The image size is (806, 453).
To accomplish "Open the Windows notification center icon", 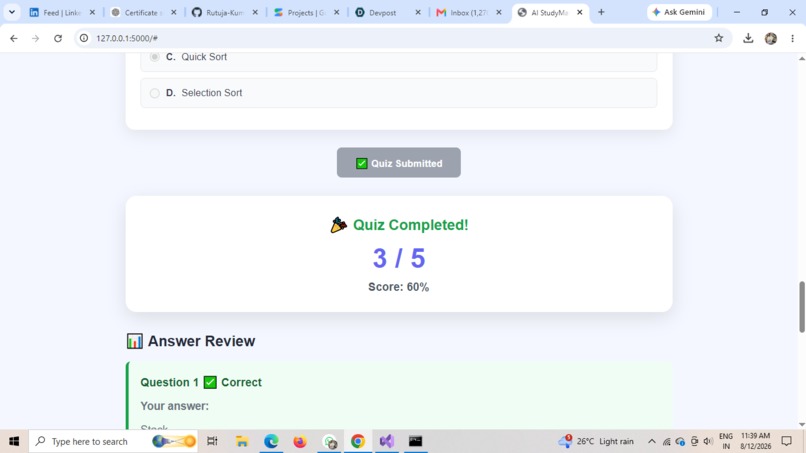I will coord(786,441).
